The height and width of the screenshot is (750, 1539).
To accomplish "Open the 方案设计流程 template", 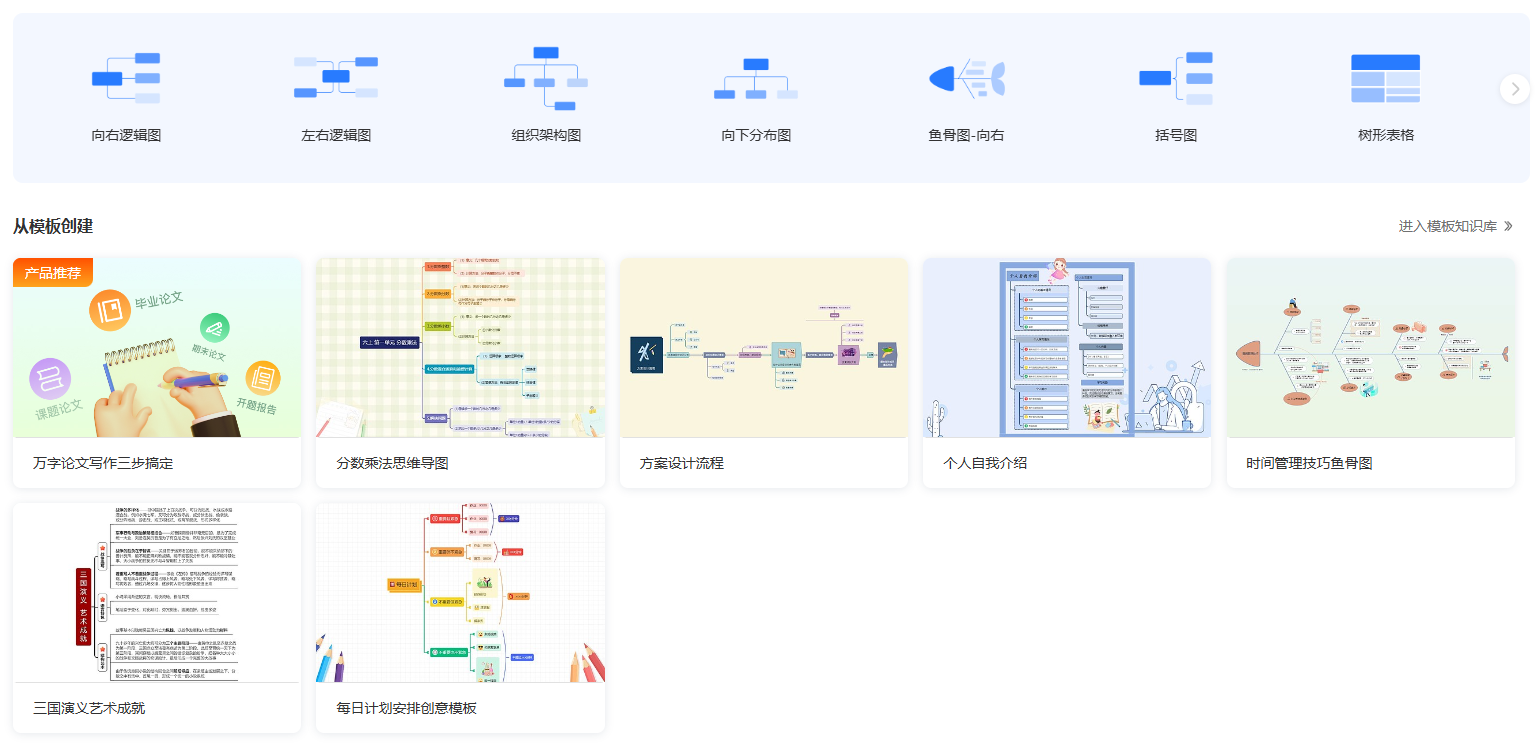I will (763, 347).
